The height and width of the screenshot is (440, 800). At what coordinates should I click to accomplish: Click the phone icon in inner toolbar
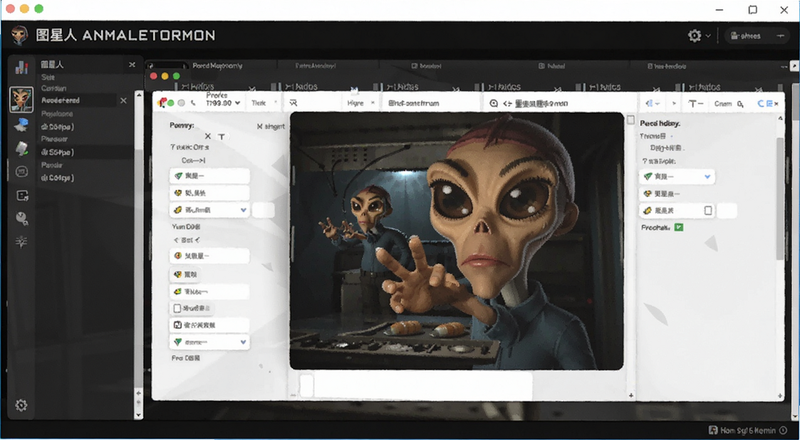(x=193, y=103)
